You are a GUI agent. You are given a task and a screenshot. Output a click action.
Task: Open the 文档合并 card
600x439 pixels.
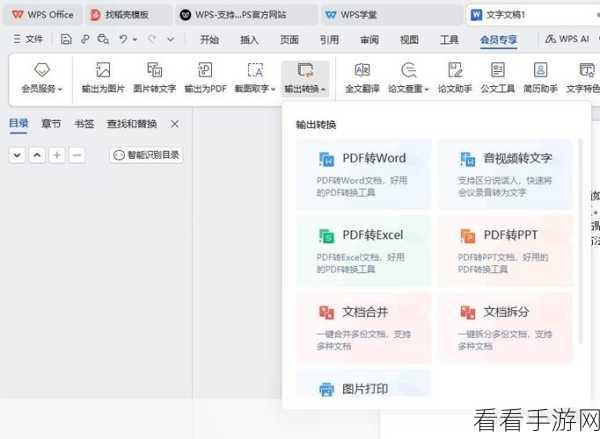tap(364, 328)
